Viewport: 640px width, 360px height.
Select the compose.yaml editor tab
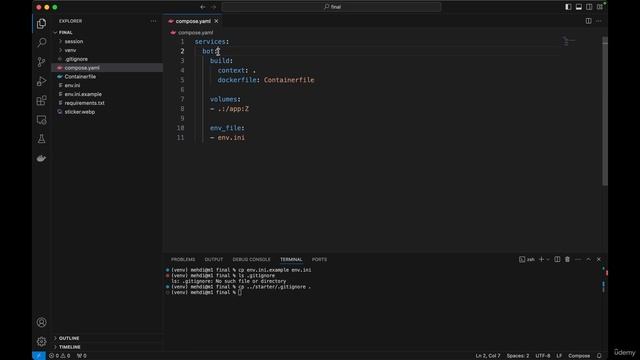[x=193, y=21]
